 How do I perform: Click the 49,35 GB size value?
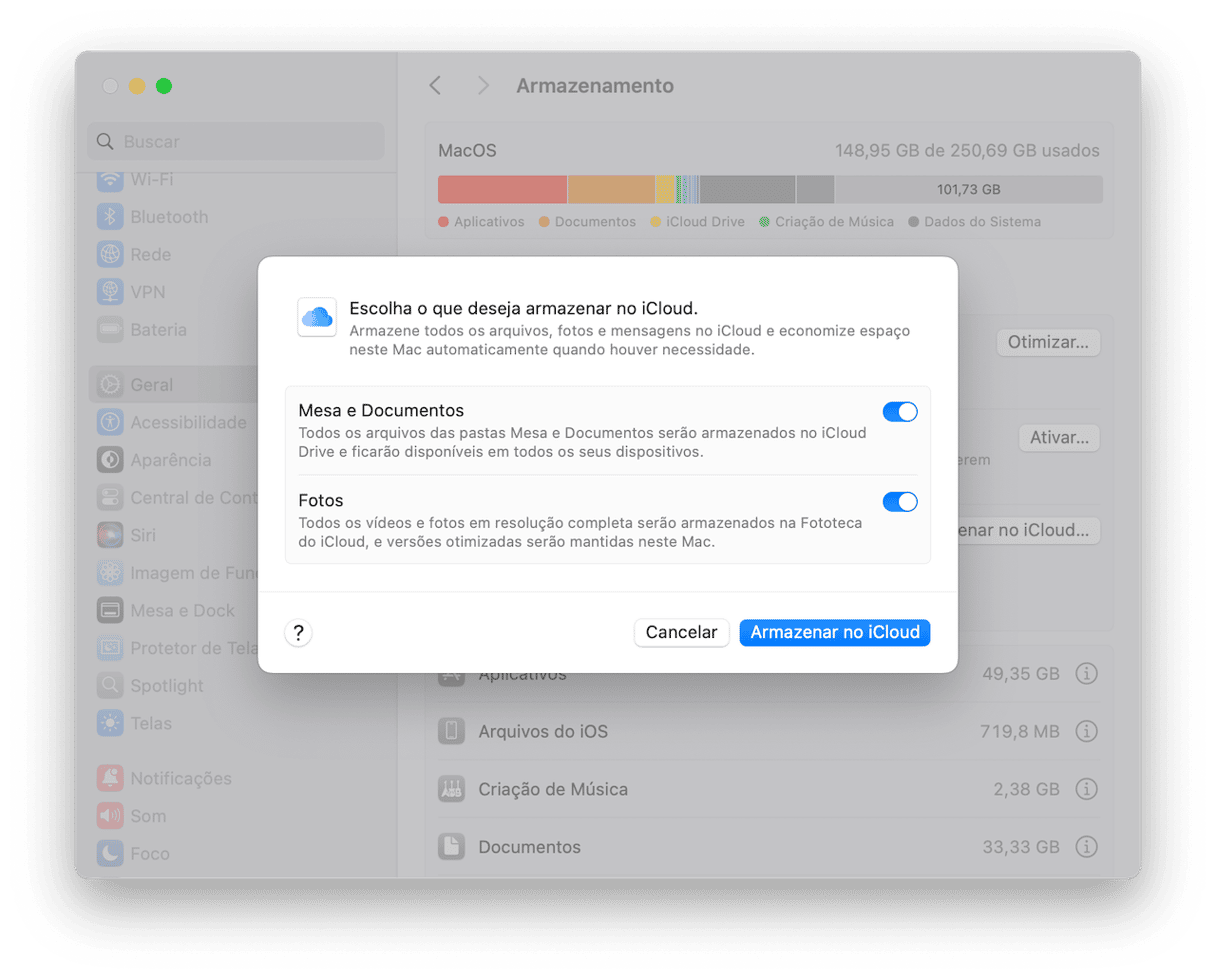(1020, 674)
